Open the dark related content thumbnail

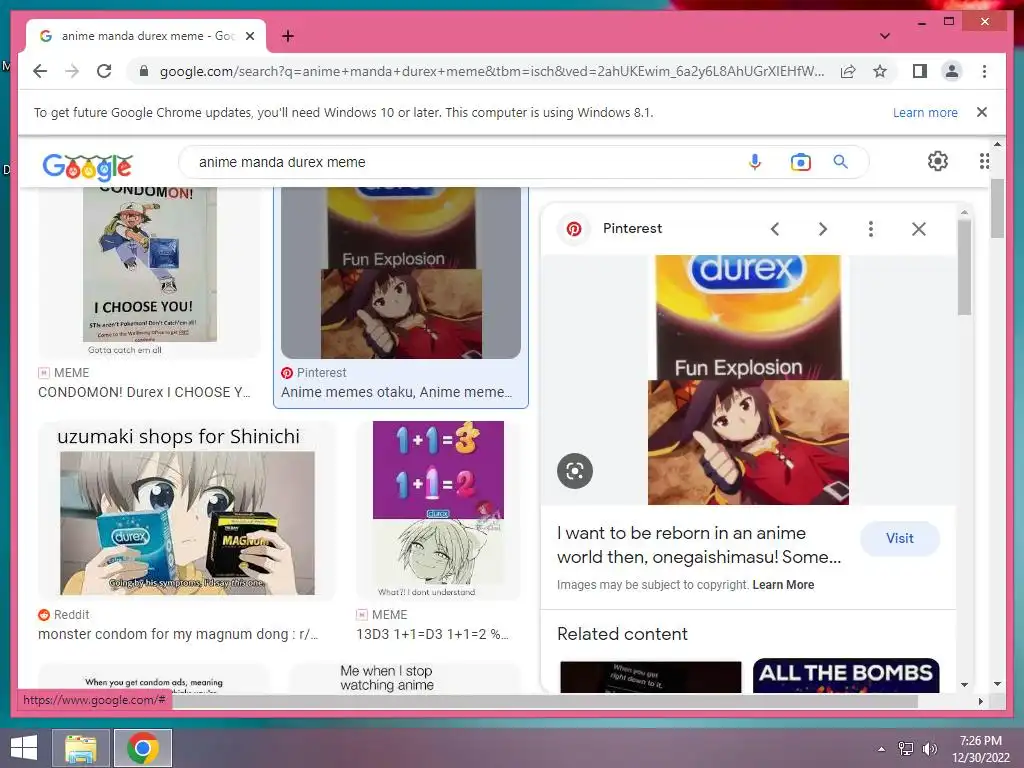tap(650, 677)
